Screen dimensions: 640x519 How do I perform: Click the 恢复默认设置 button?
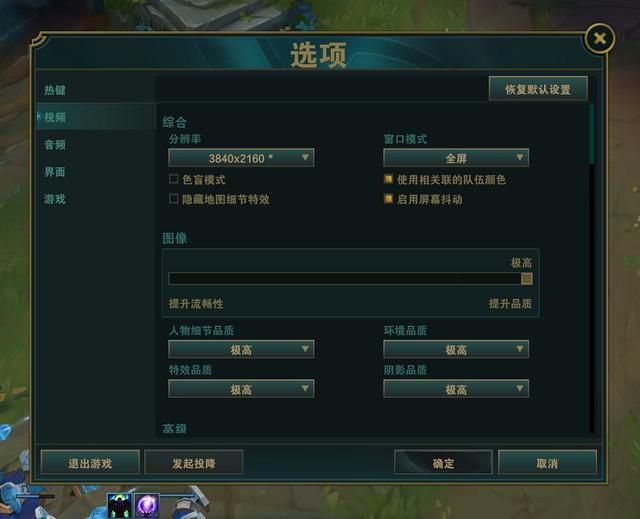[538, 89]
